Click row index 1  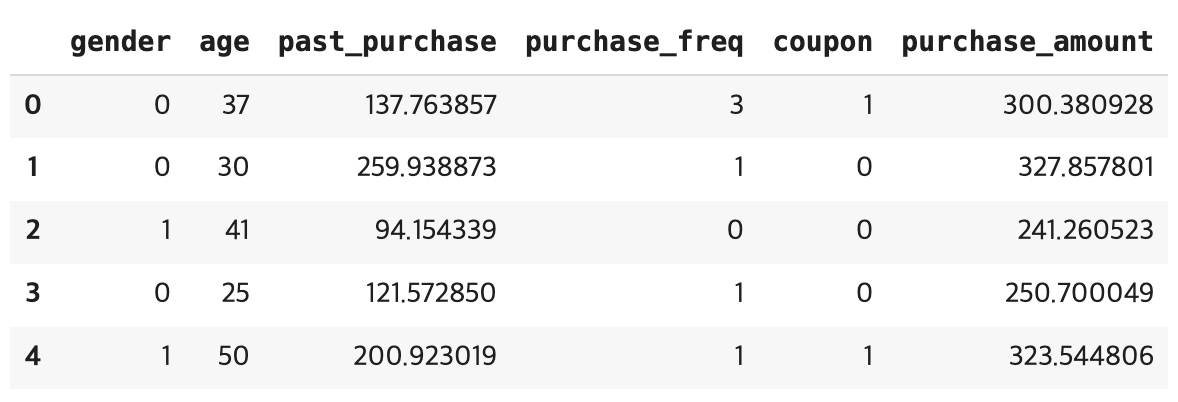click(32, 167)
